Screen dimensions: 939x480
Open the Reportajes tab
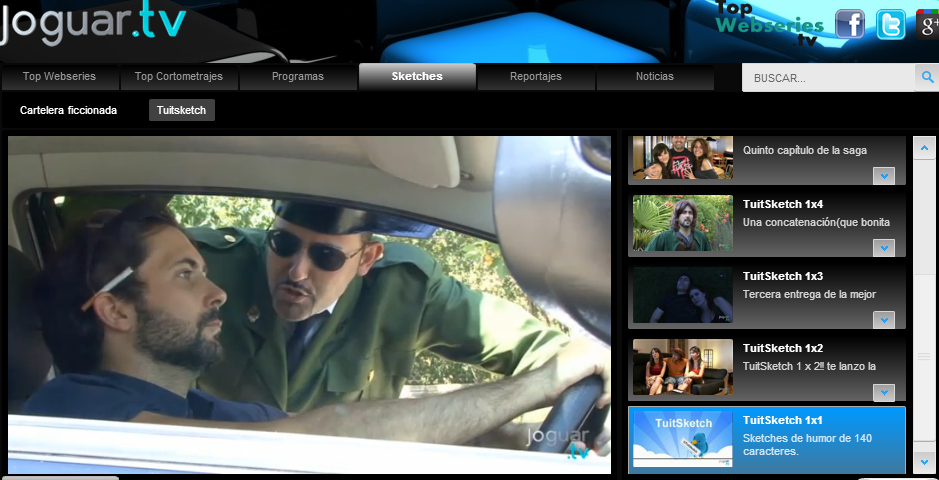[536, 77]
